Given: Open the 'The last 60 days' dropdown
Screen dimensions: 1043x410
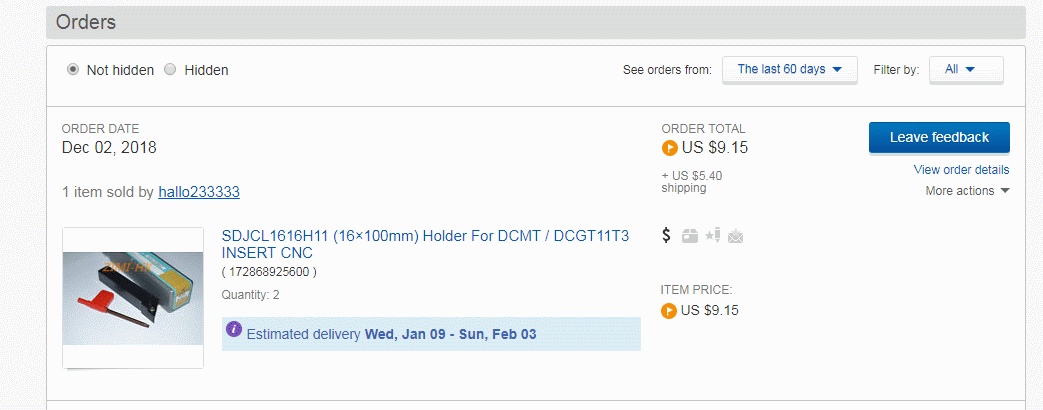Looking at the screenshot, I should 790,69.
